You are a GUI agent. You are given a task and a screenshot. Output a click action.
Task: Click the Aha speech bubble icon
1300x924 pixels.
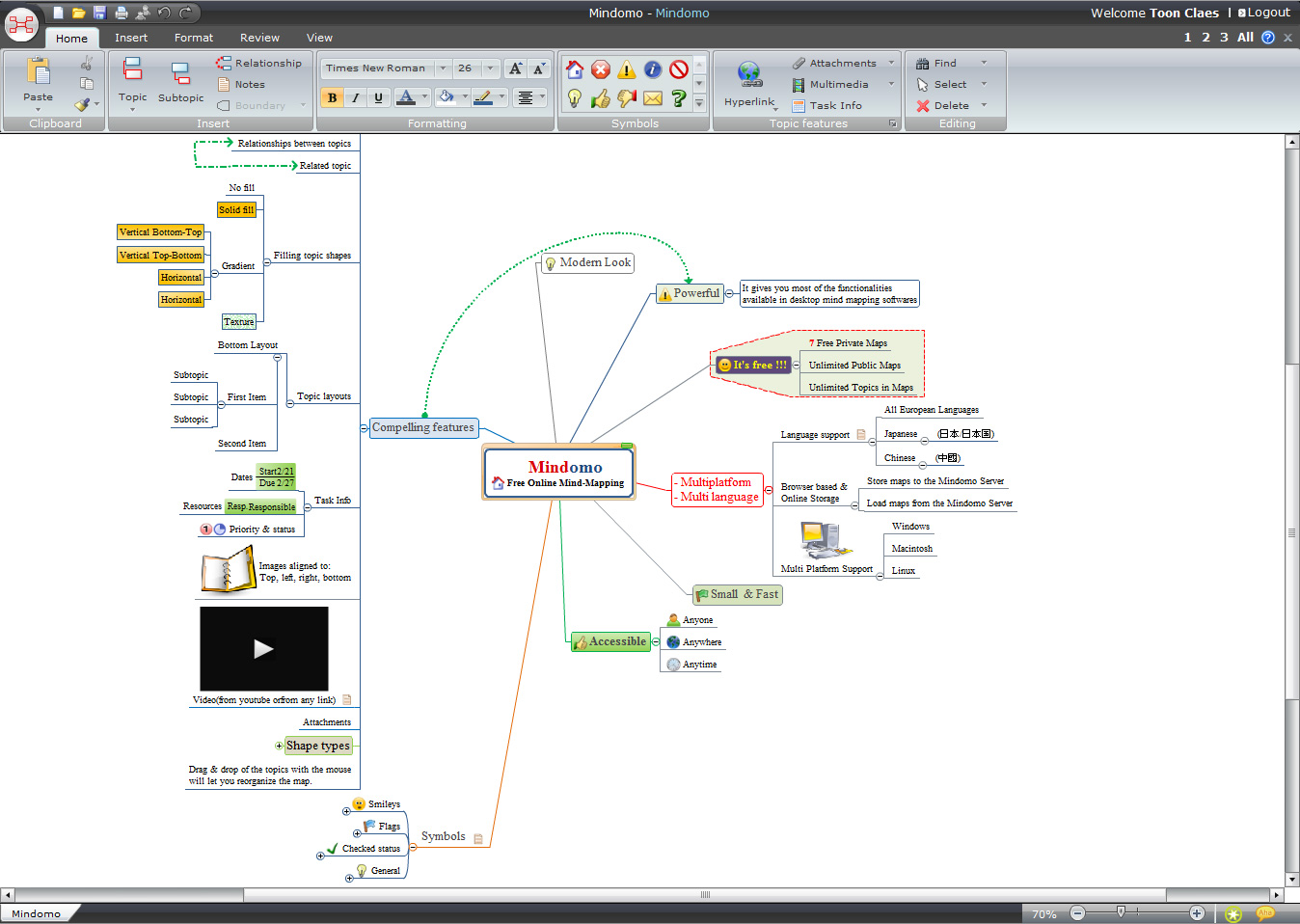1265,913
